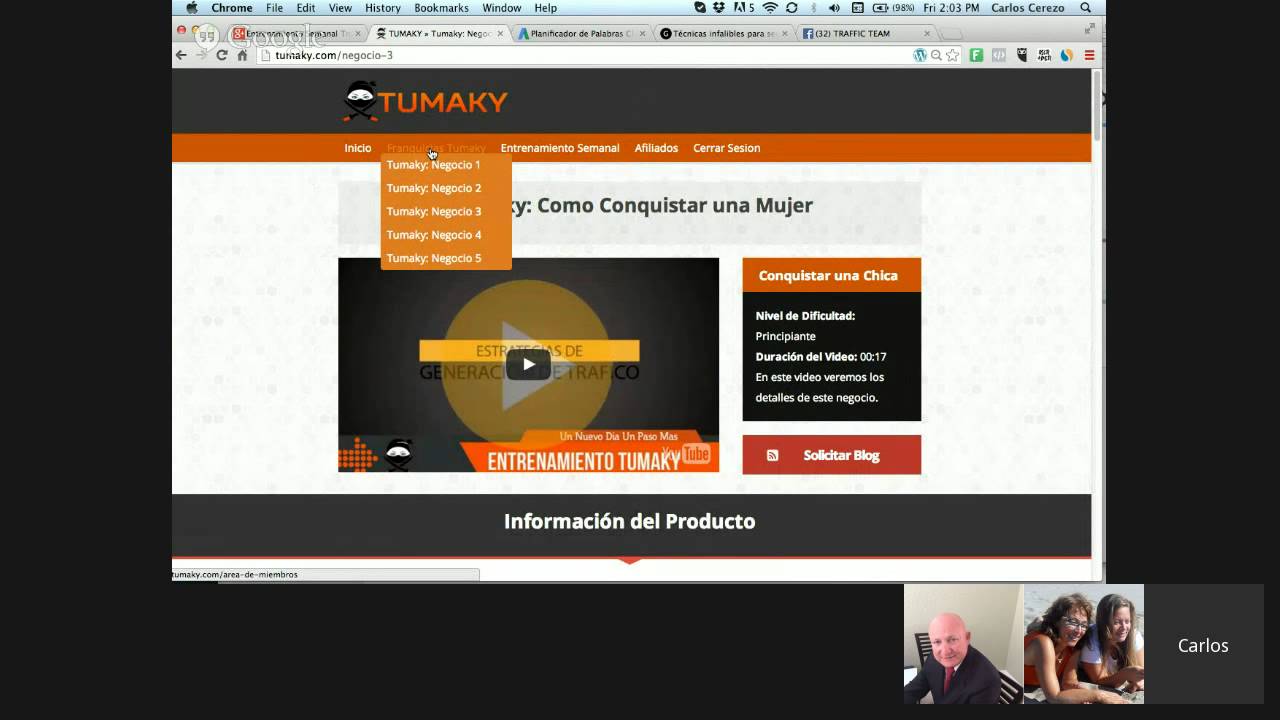This screenshot has height=720, width=1280.
Task: Click the green Feedly extension icon
Action: pos(976,55)
